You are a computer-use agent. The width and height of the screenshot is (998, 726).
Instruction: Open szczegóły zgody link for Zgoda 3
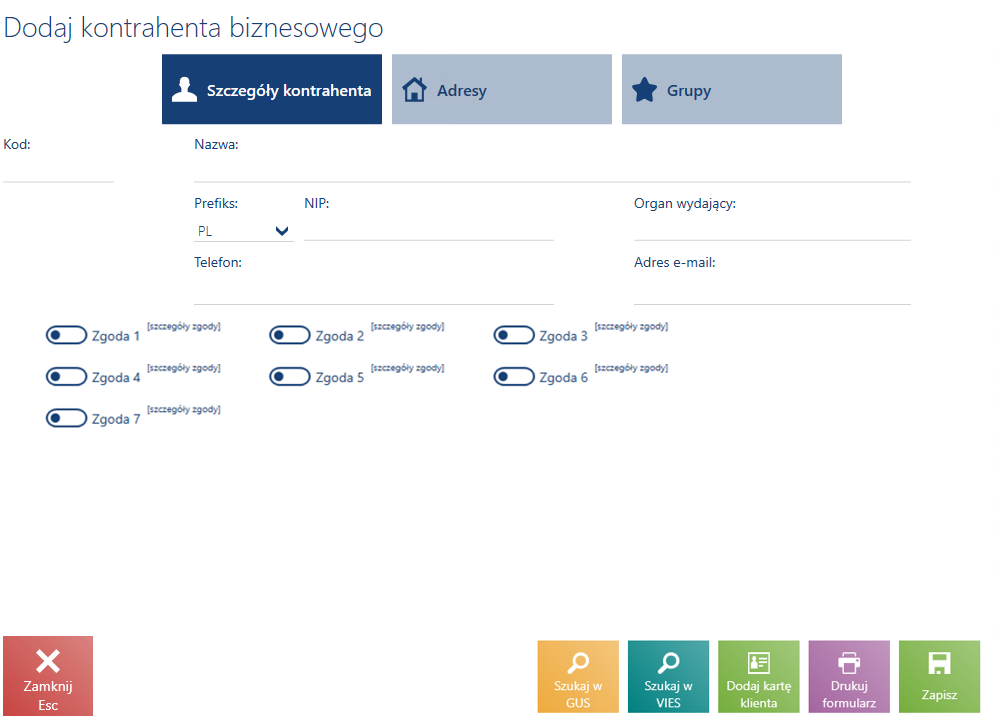631,326
